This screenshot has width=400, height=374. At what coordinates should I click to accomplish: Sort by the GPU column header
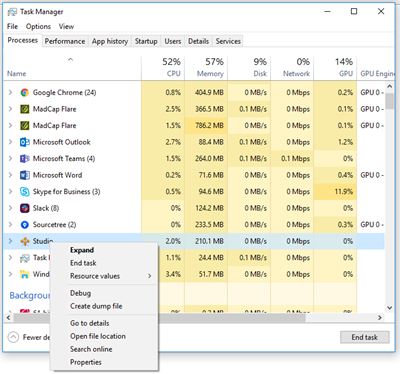click(335, 67)
